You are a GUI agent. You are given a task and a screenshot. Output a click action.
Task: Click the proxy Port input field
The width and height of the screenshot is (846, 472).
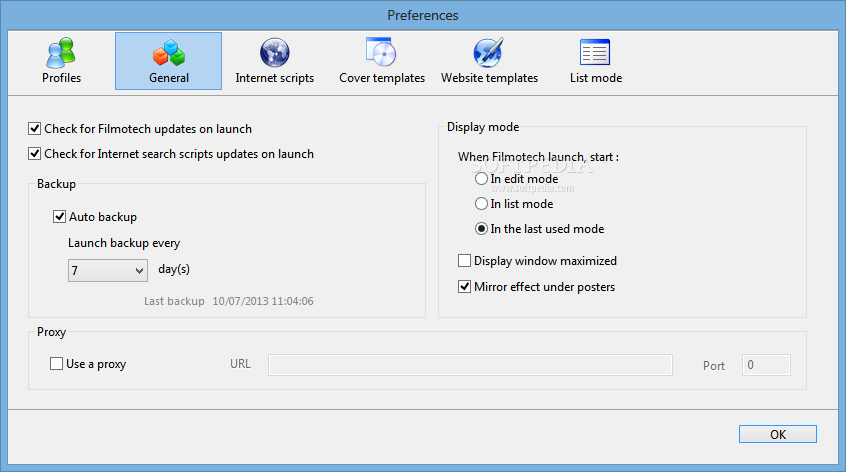(766, 365)
